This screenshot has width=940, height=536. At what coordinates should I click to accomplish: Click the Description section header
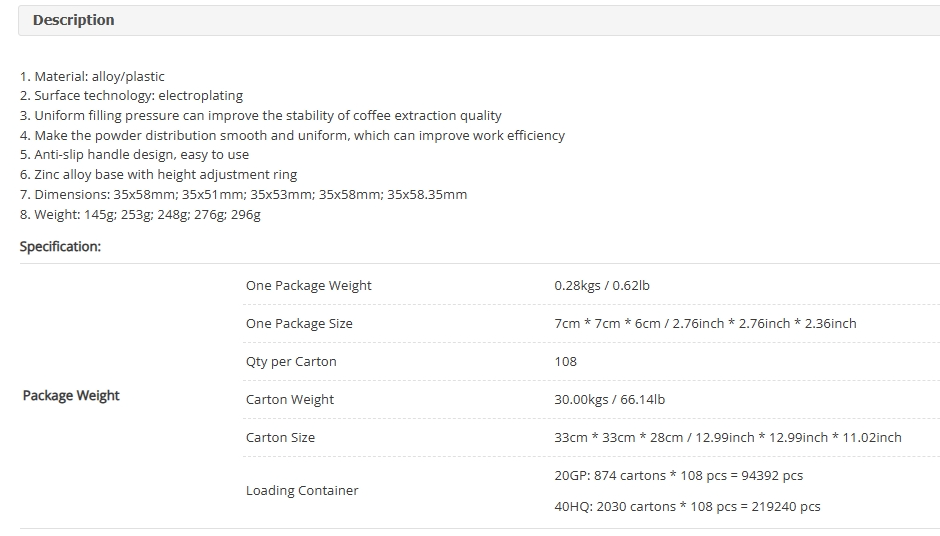pos(73,20)
